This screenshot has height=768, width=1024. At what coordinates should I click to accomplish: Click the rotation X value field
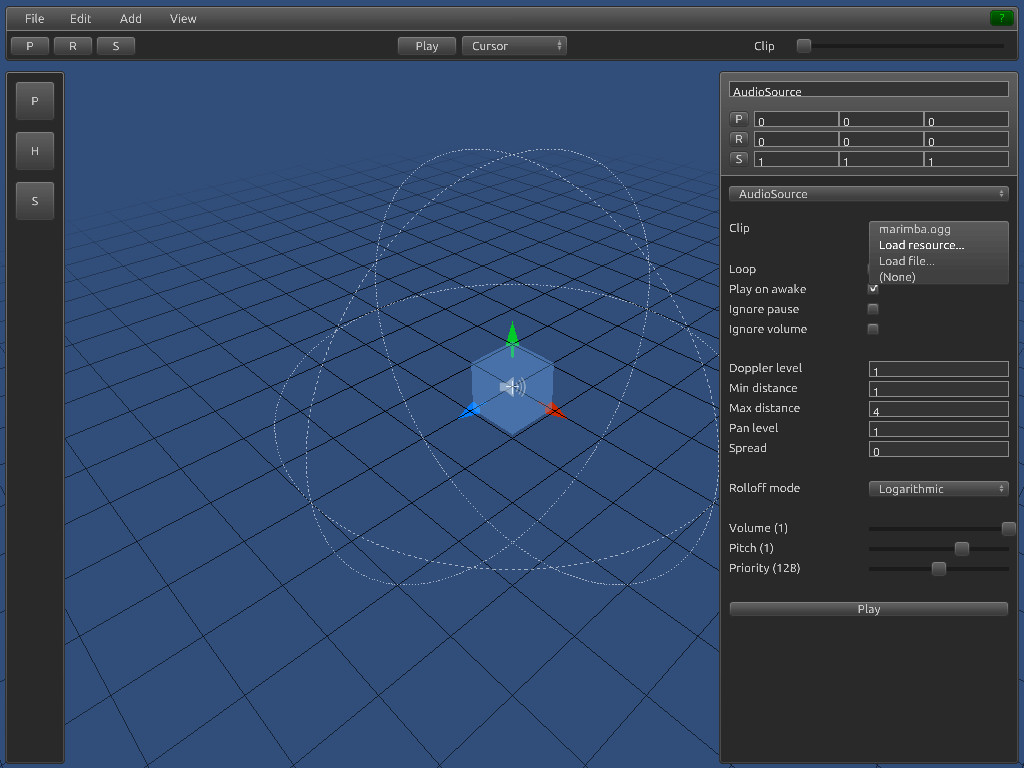point(796,139)
